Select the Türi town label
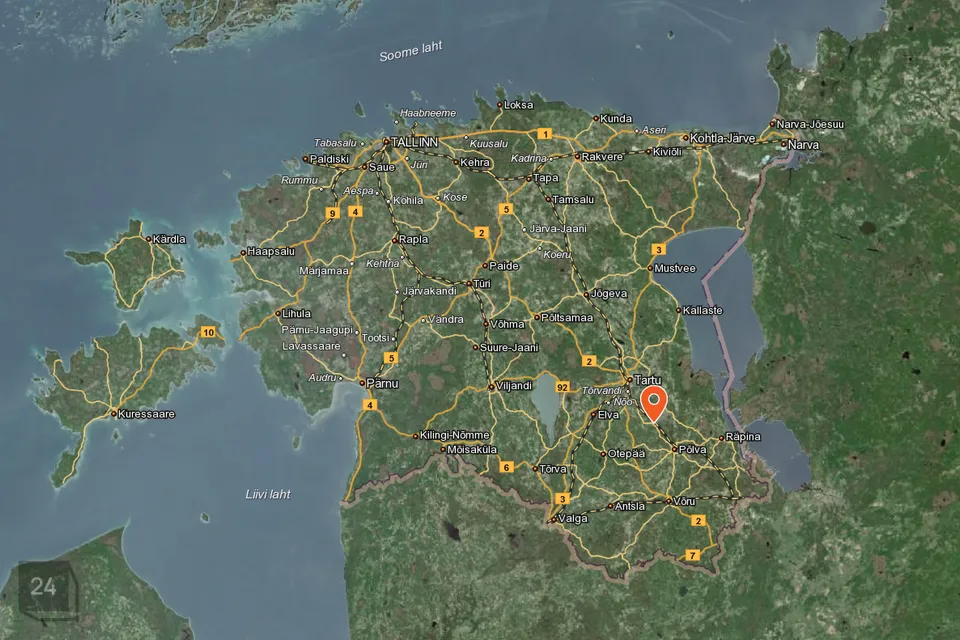This screenshot has width=960, height=640. pyautogui.click(x=481, y=284)
